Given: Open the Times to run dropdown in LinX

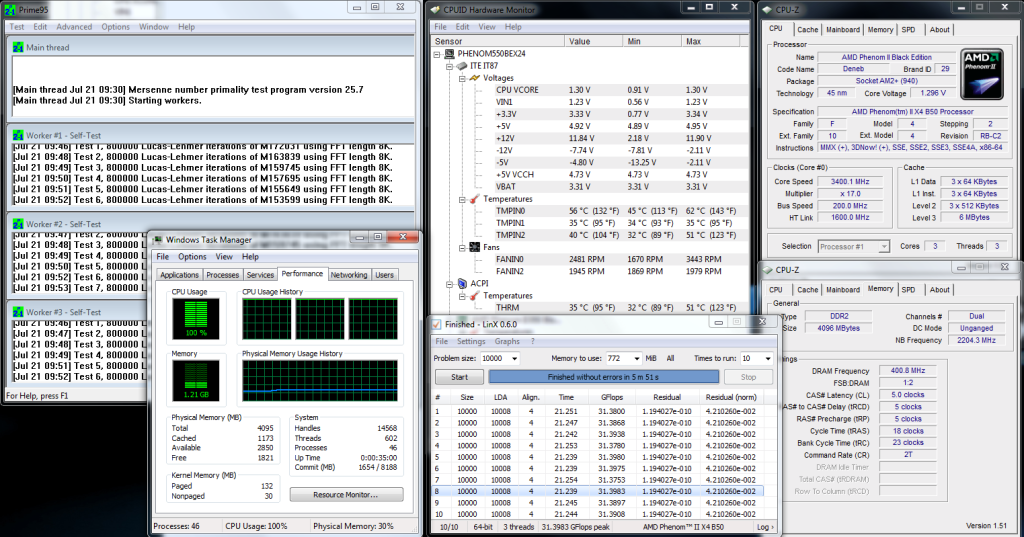Looking at the screenshot, I should [768, 359].
